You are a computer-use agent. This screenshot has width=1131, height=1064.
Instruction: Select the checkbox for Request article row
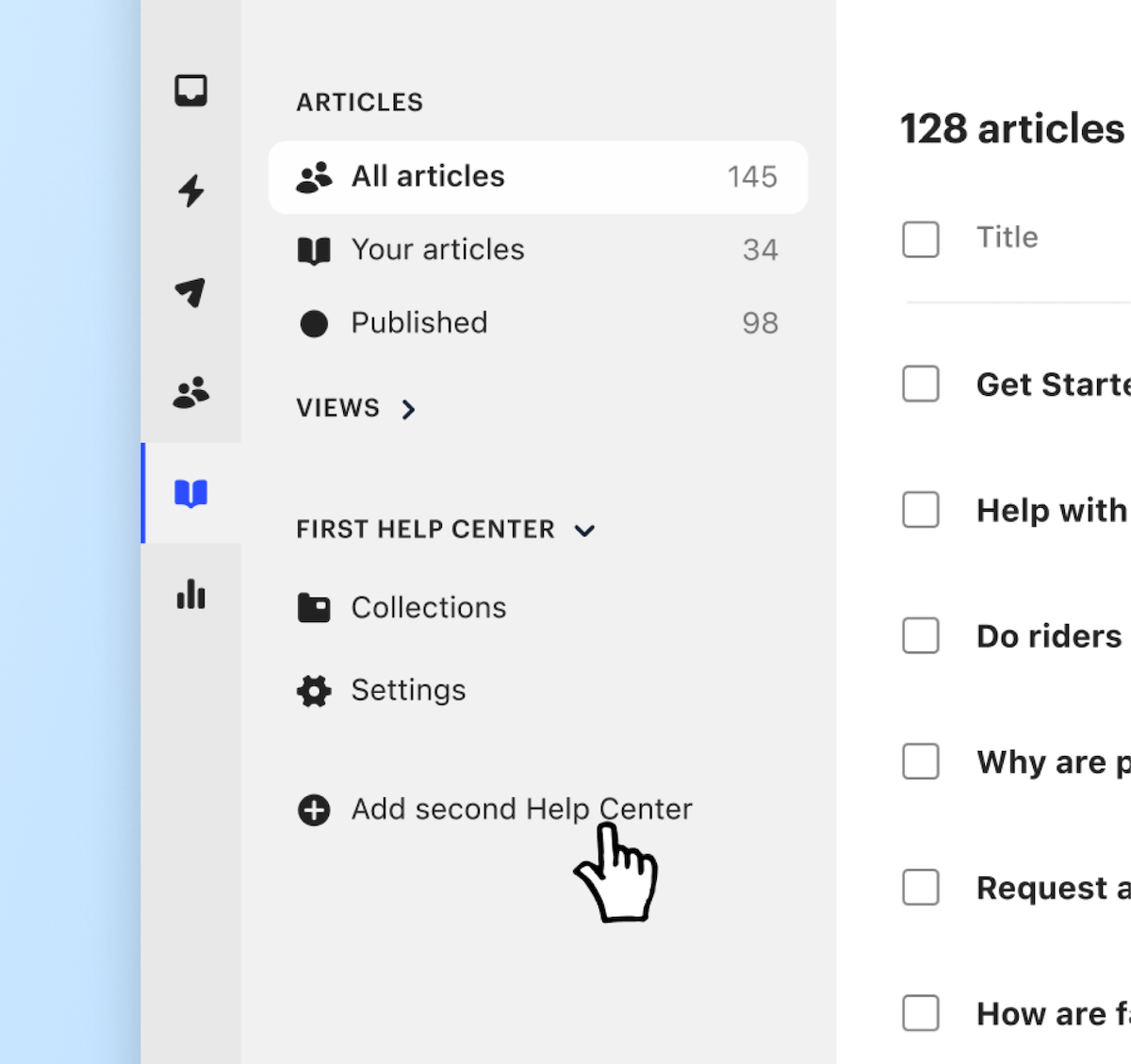pos(921,888)
